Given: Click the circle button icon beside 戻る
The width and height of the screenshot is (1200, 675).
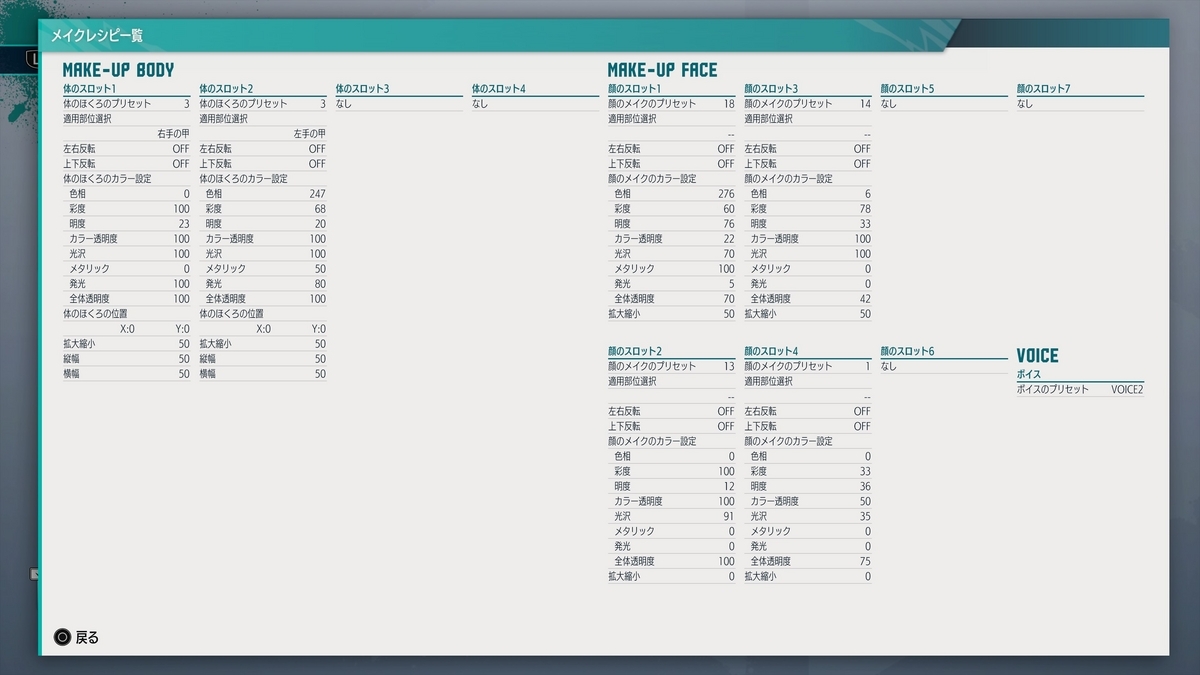Looking at the screenshot, I should (x=62, y=637).
